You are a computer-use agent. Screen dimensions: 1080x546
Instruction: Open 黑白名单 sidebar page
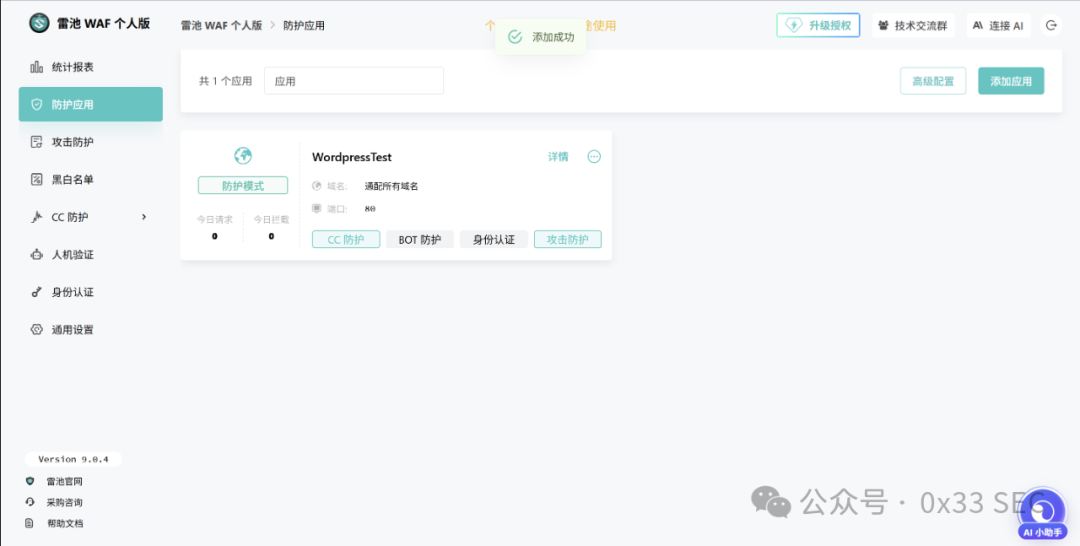coord(90,179)
